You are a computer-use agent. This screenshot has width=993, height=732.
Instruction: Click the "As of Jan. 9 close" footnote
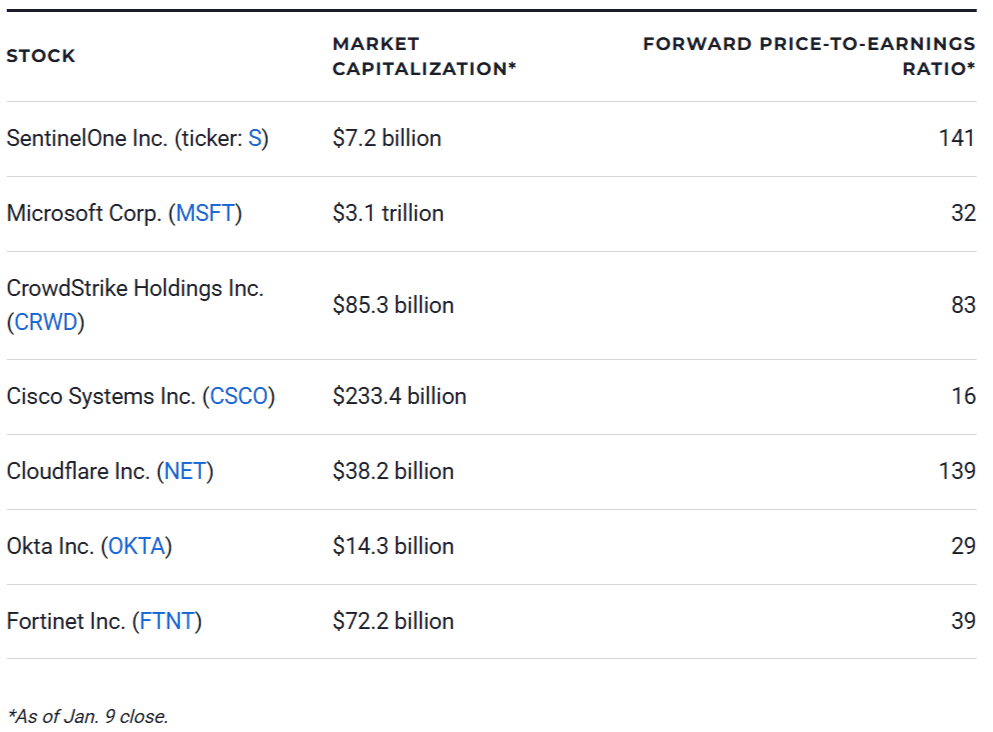pos(88,716)
